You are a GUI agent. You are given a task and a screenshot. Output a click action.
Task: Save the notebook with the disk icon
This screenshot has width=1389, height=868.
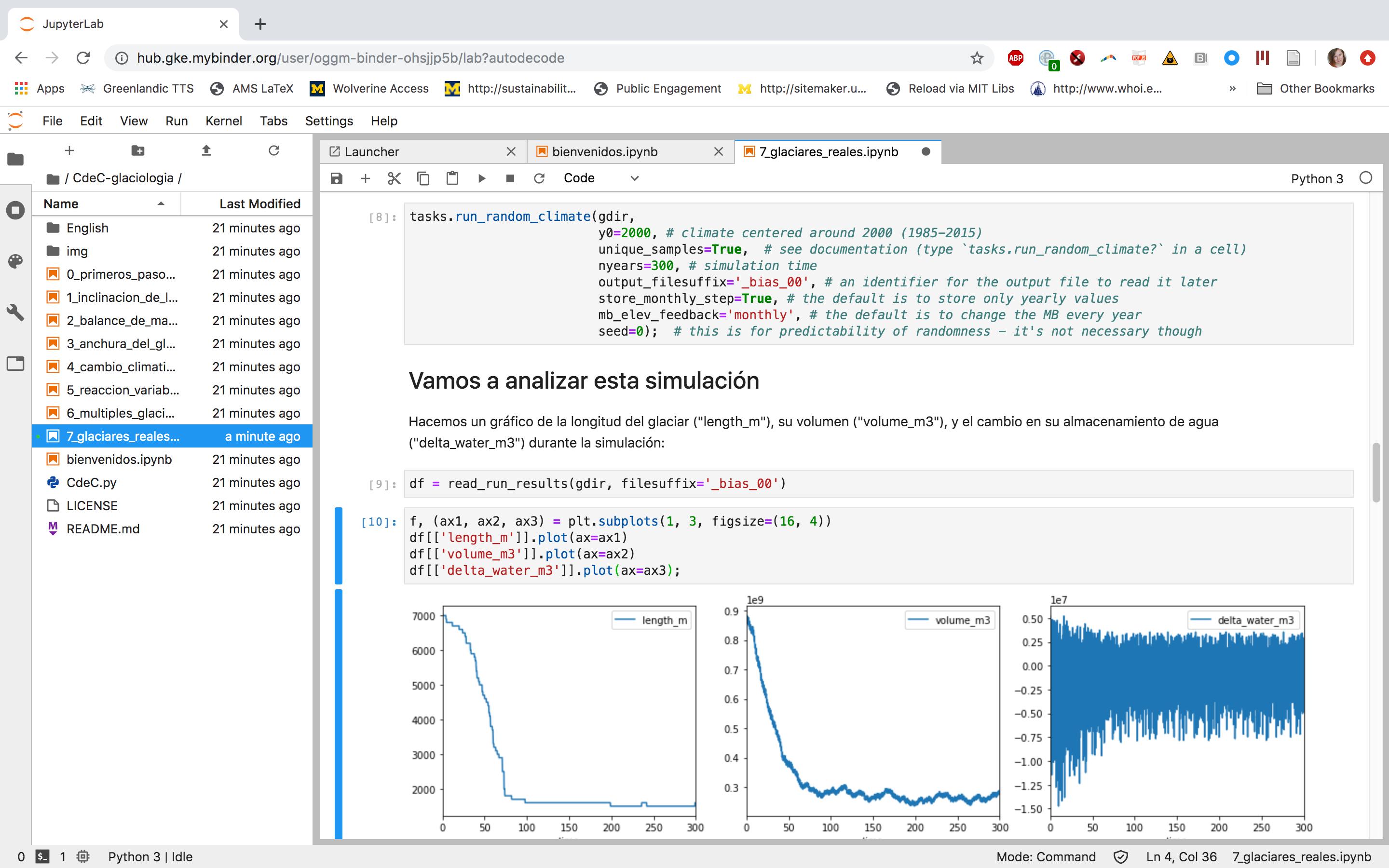[336, 178]
